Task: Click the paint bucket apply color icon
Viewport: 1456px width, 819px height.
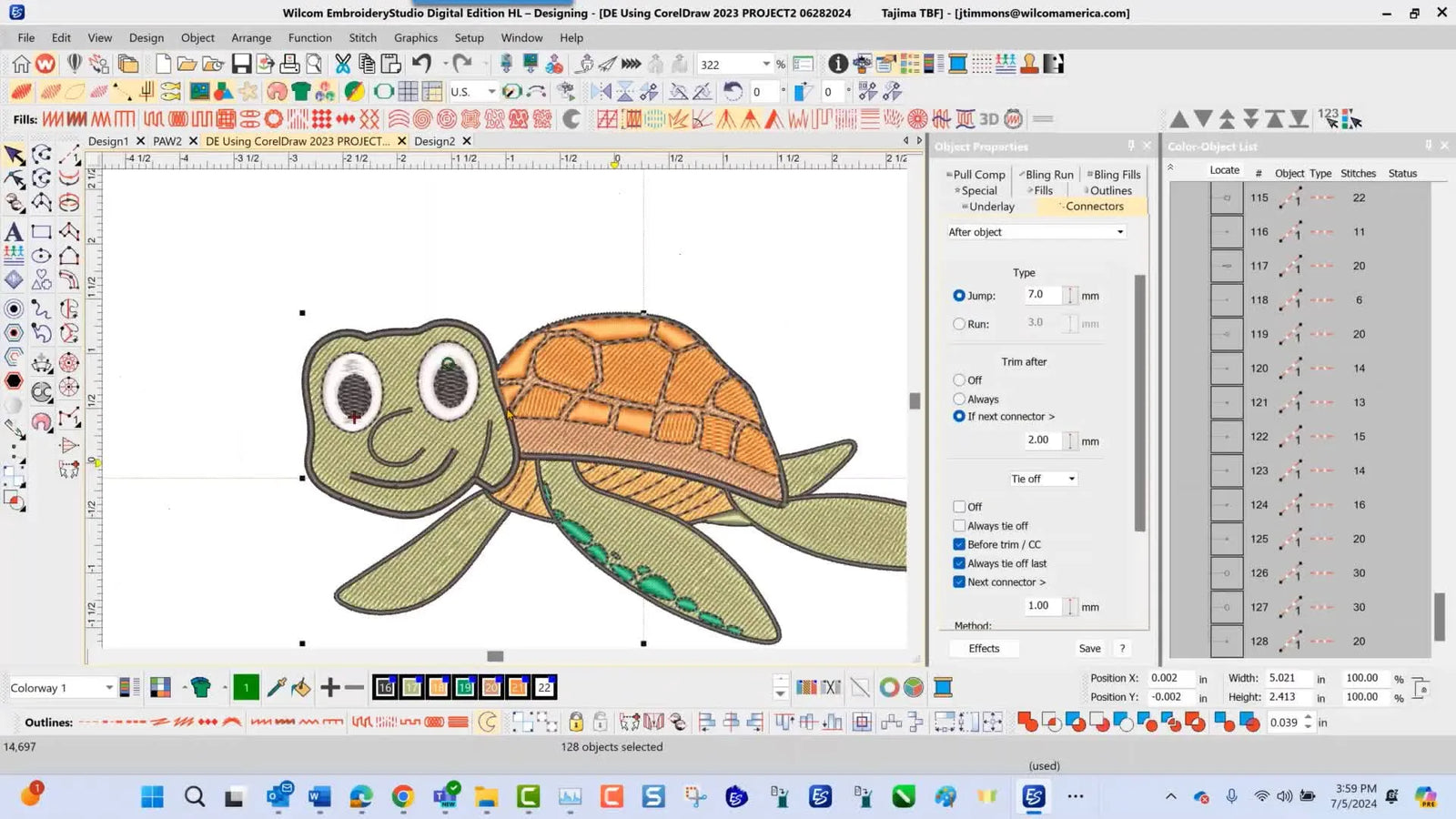Action: tap(301, 687)
